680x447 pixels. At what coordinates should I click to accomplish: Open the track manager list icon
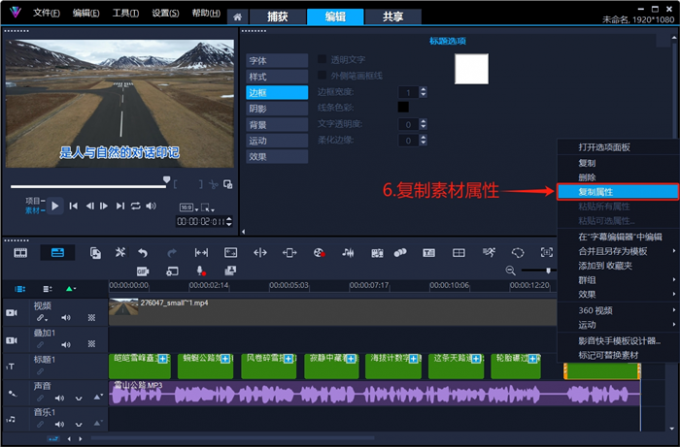(47, 289)
